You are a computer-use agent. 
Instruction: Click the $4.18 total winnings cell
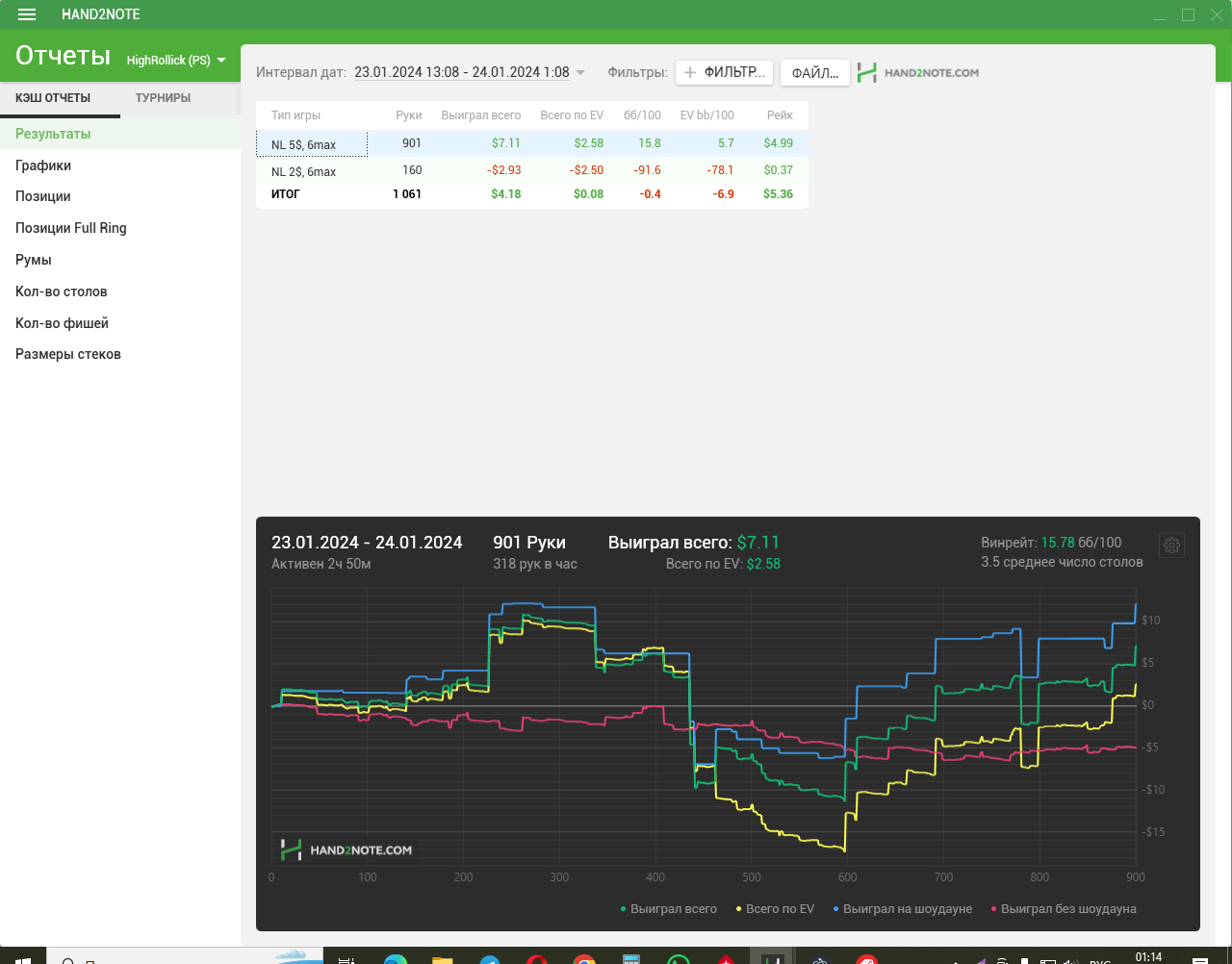(506, 194)
